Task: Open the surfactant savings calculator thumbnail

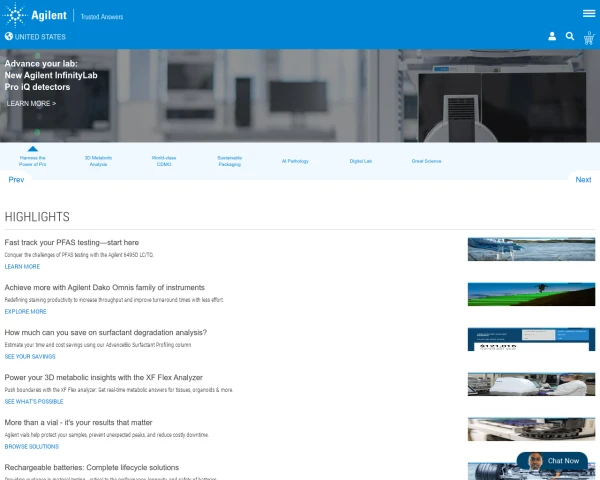Action: tap(531, 339)
